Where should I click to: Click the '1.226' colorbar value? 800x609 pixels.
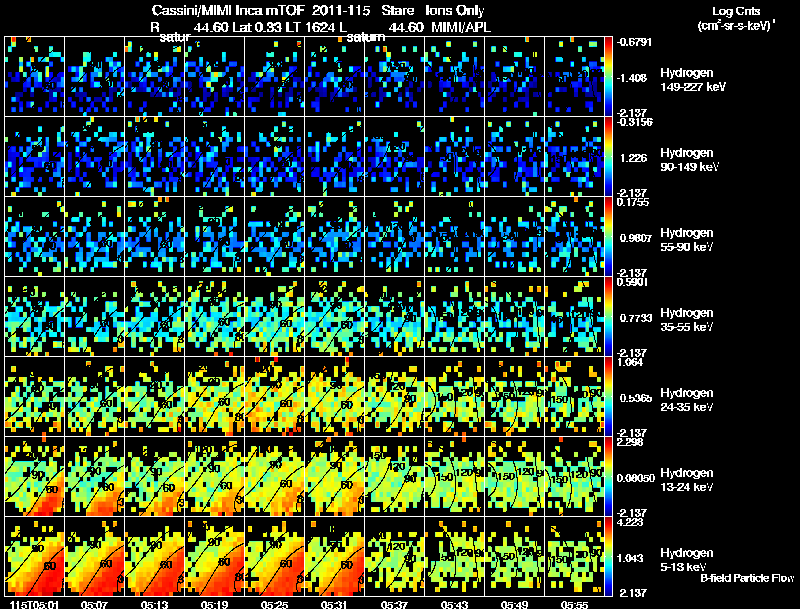tap(633, 158)
